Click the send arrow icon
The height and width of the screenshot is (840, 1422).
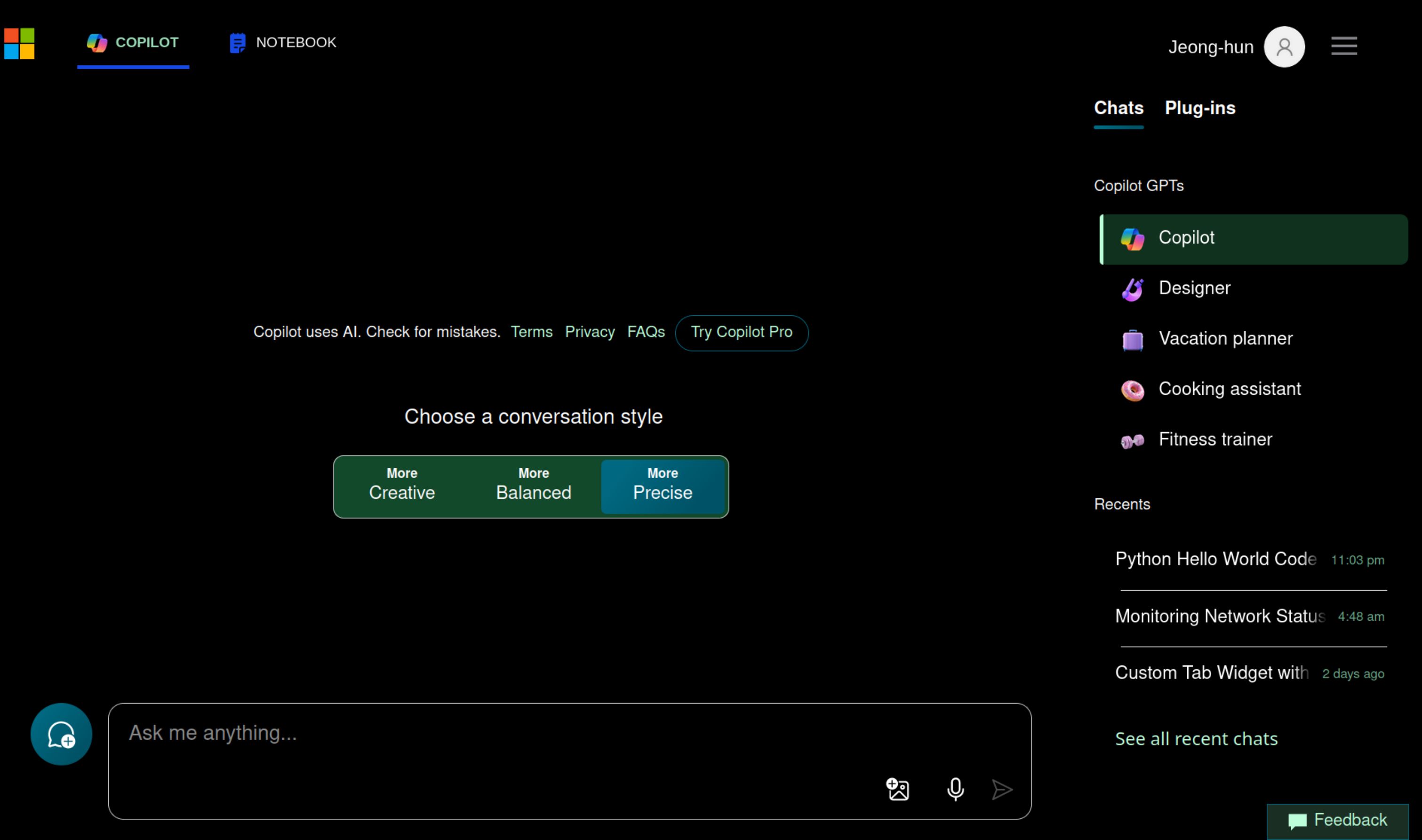point(1002,790)
